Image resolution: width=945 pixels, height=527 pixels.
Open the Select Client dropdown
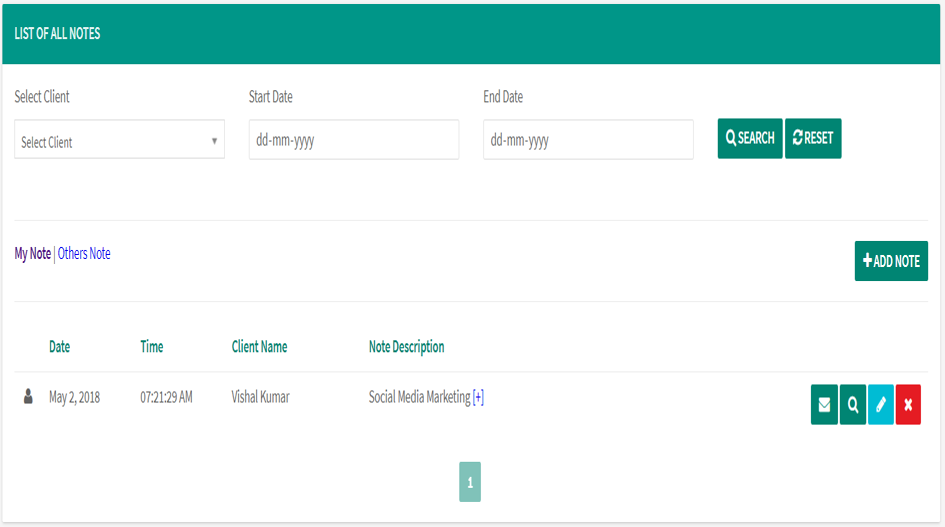[x=119, y=139]
